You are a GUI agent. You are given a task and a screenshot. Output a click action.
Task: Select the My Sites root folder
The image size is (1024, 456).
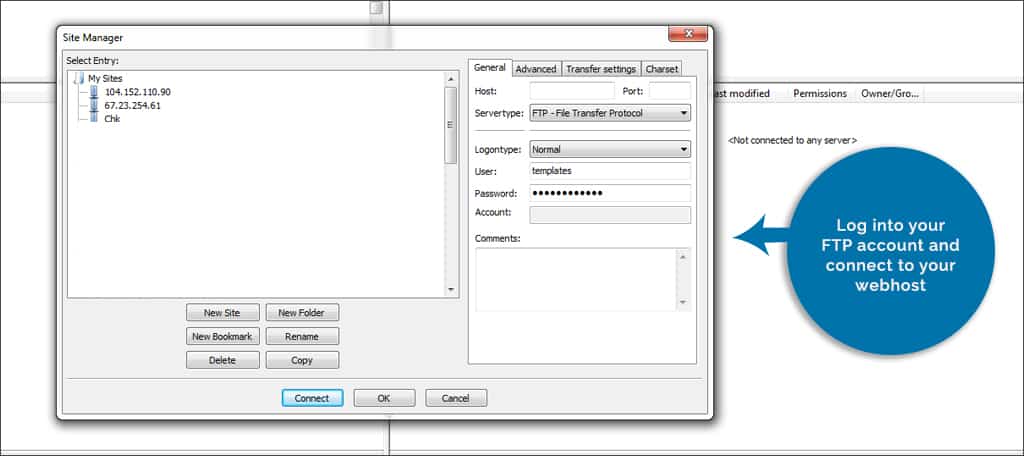coord(105,78)
